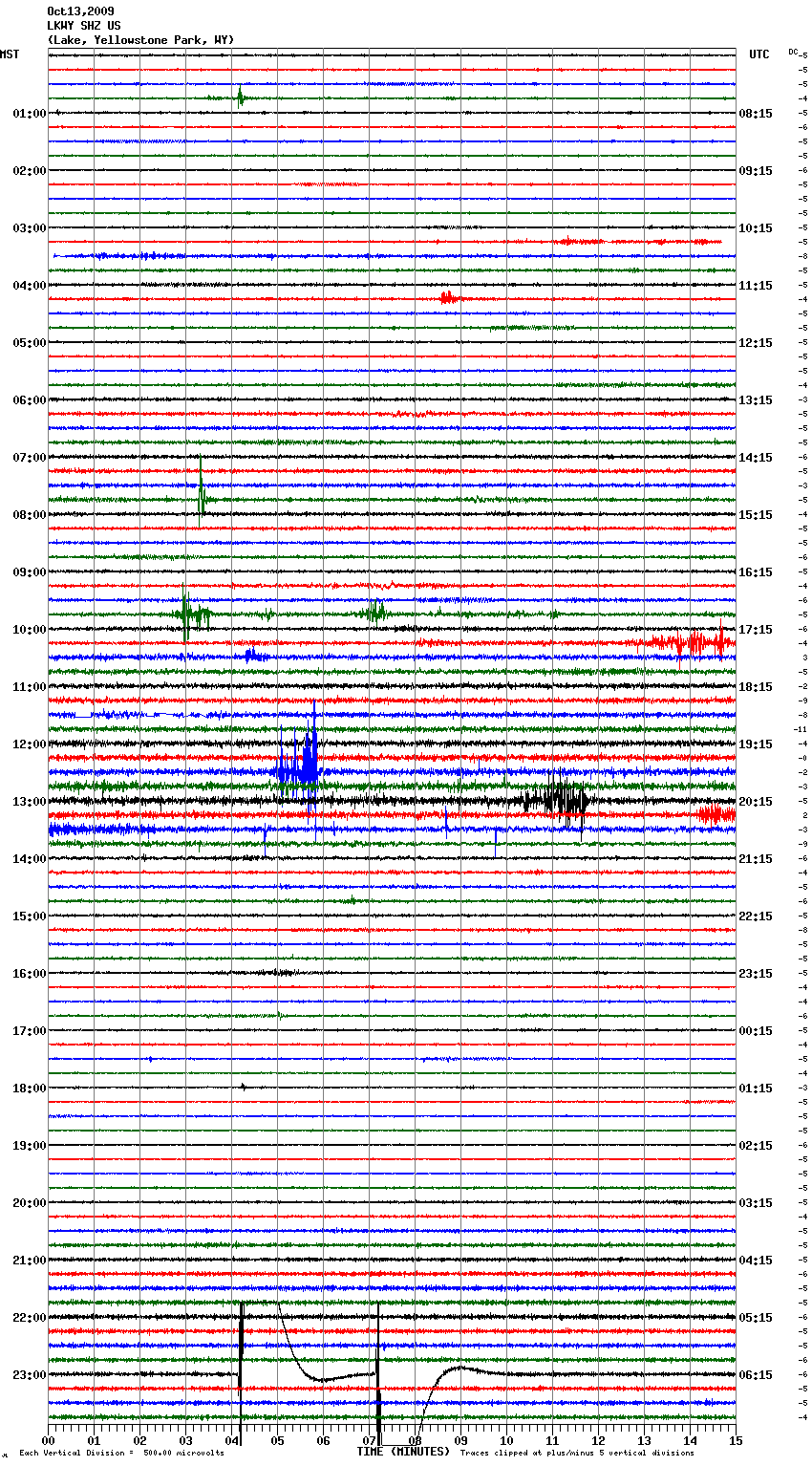Image resolution: width=812 pixels, height=1466 pixels.
Task: Select the 13:15 UTC time label
Action: click(756, 400)
